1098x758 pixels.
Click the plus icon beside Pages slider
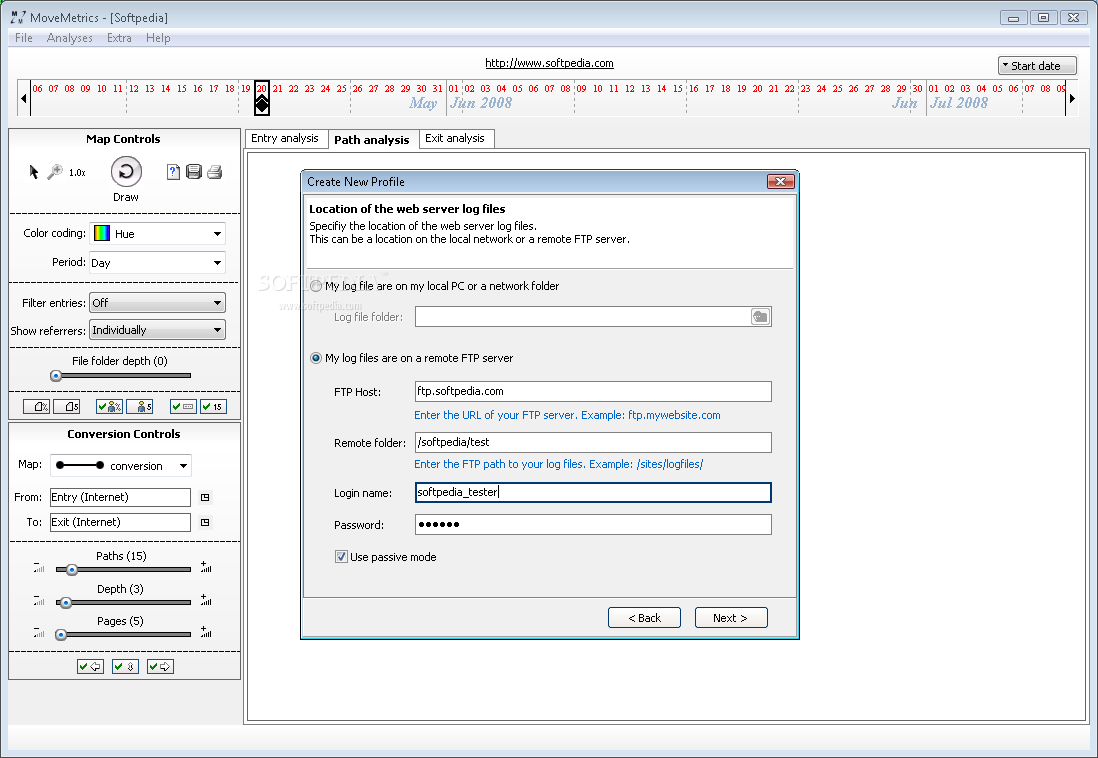(x=206, y=633)
